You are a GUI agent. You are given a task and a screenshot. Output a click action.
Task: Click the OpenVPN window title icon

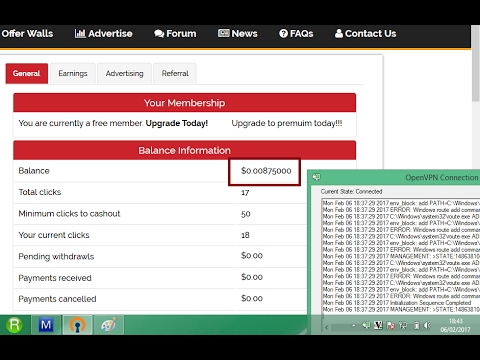tap(316, 177)
